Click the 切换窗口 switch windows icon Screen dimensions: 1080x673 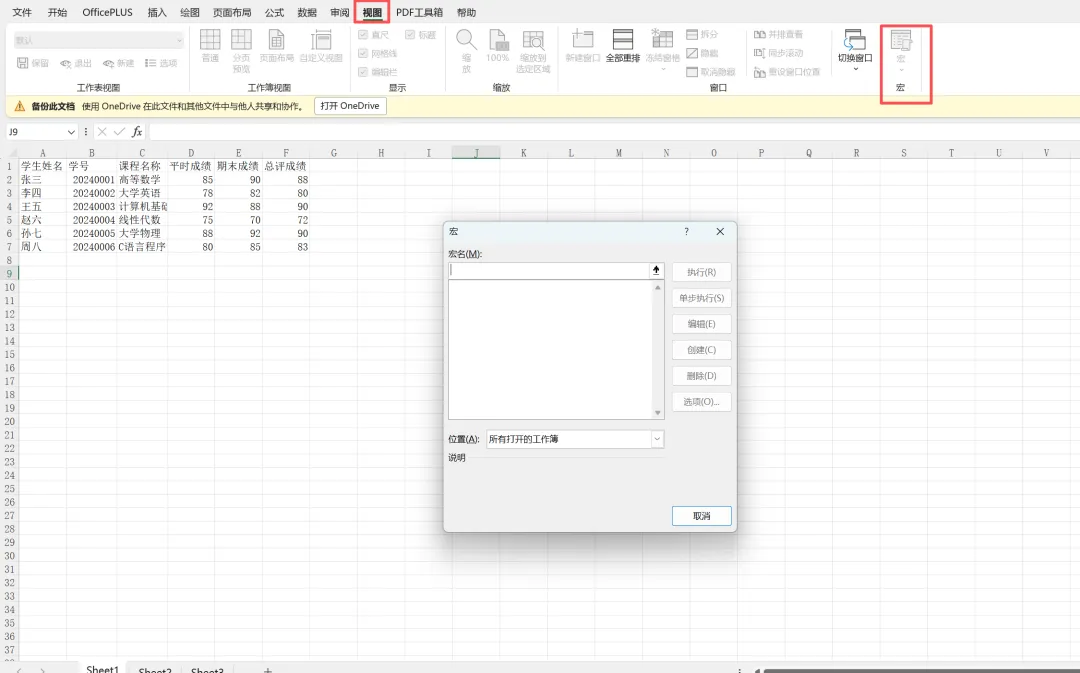click(x=855, y=39)
